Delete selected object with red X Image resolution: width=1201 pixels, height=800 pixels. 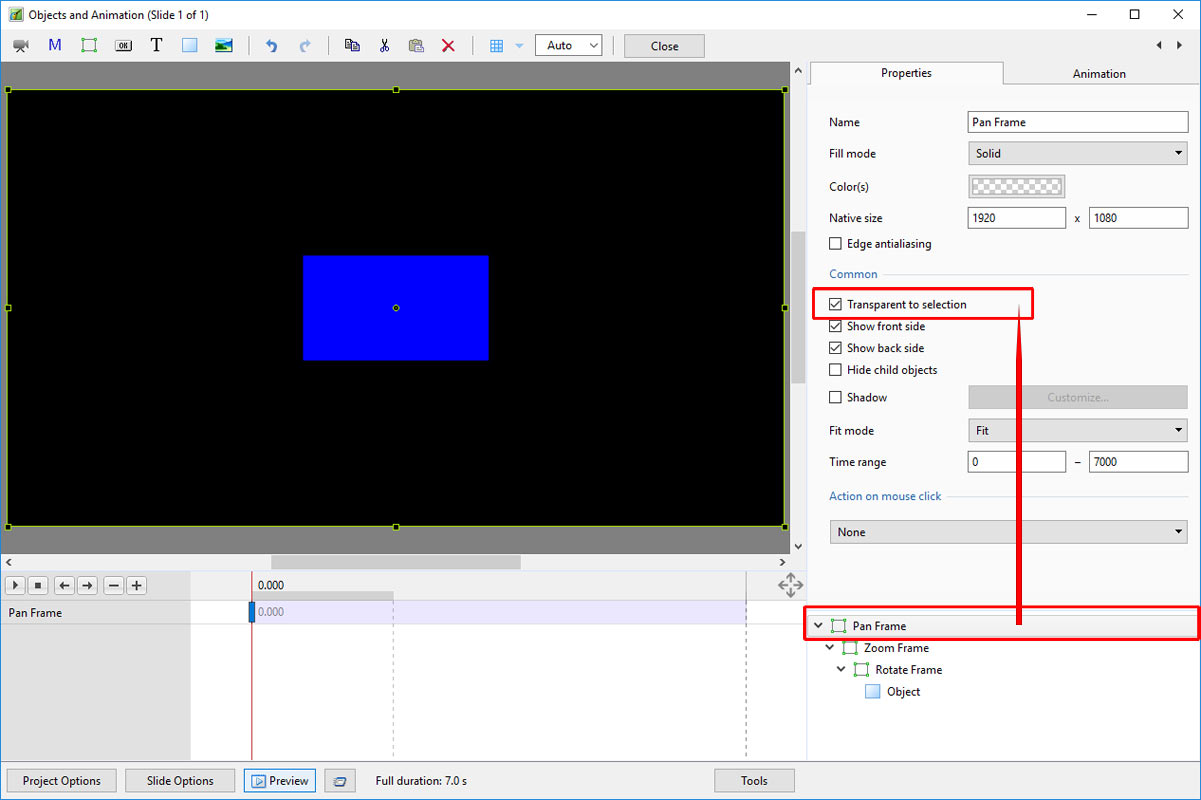click(448, 46)
